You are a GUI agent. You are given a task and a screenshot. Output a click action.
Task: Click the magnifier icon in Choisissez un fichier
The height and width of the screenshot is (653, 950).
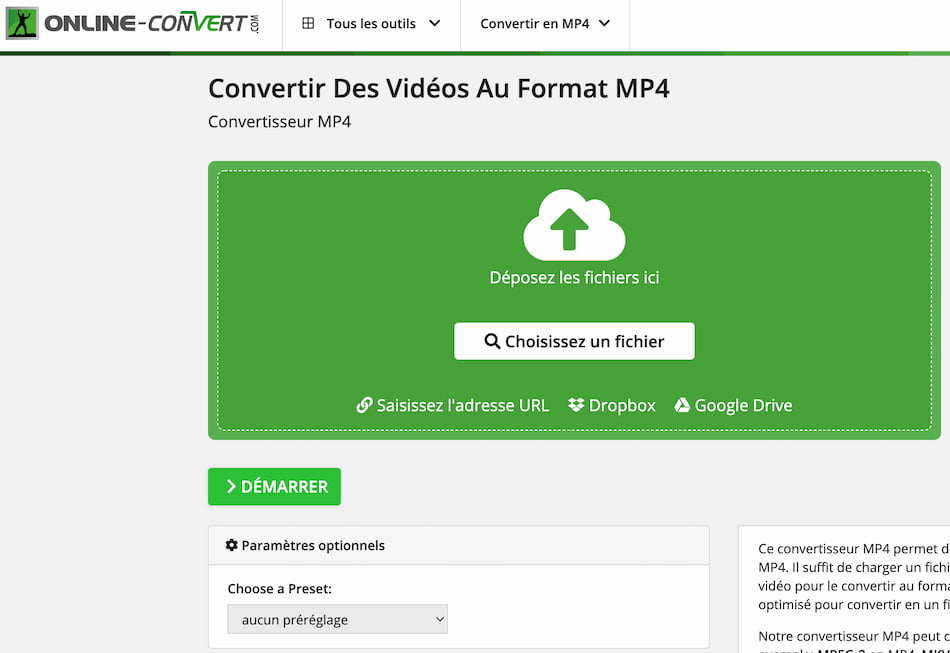tap(492, 341)
